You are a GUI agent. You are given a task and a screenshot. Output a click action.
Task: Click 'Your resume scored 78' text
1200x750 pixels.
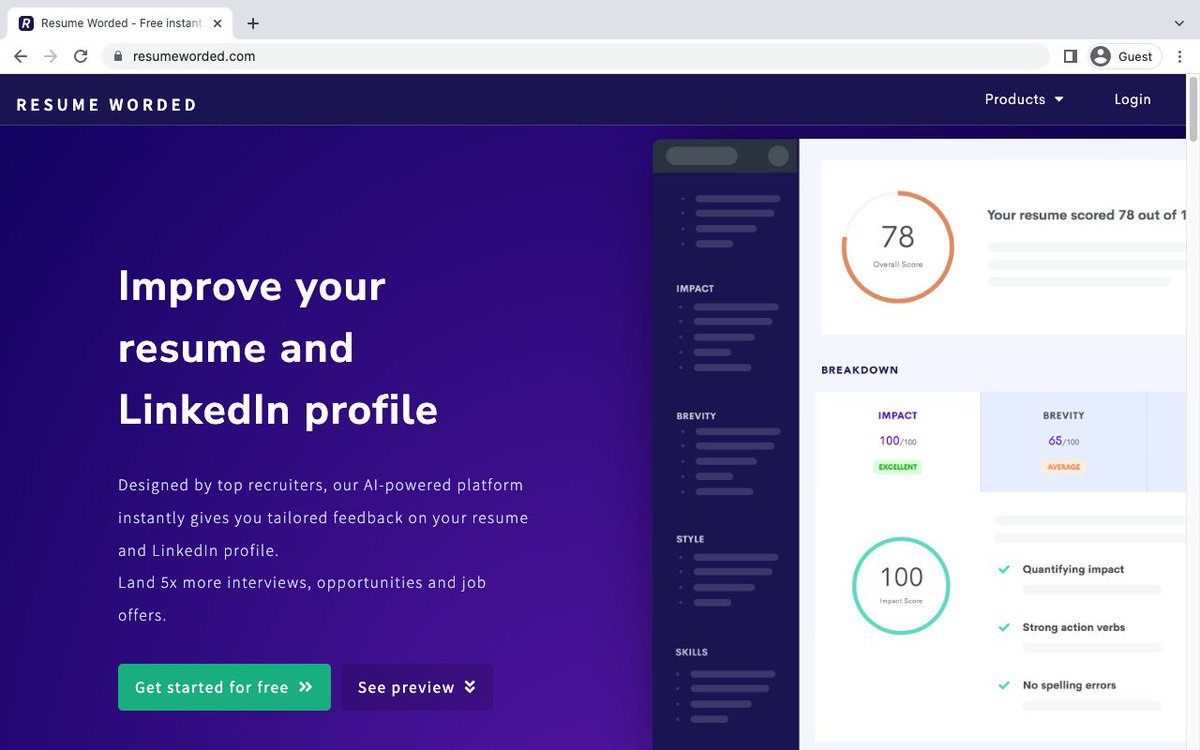[1087, 215]
